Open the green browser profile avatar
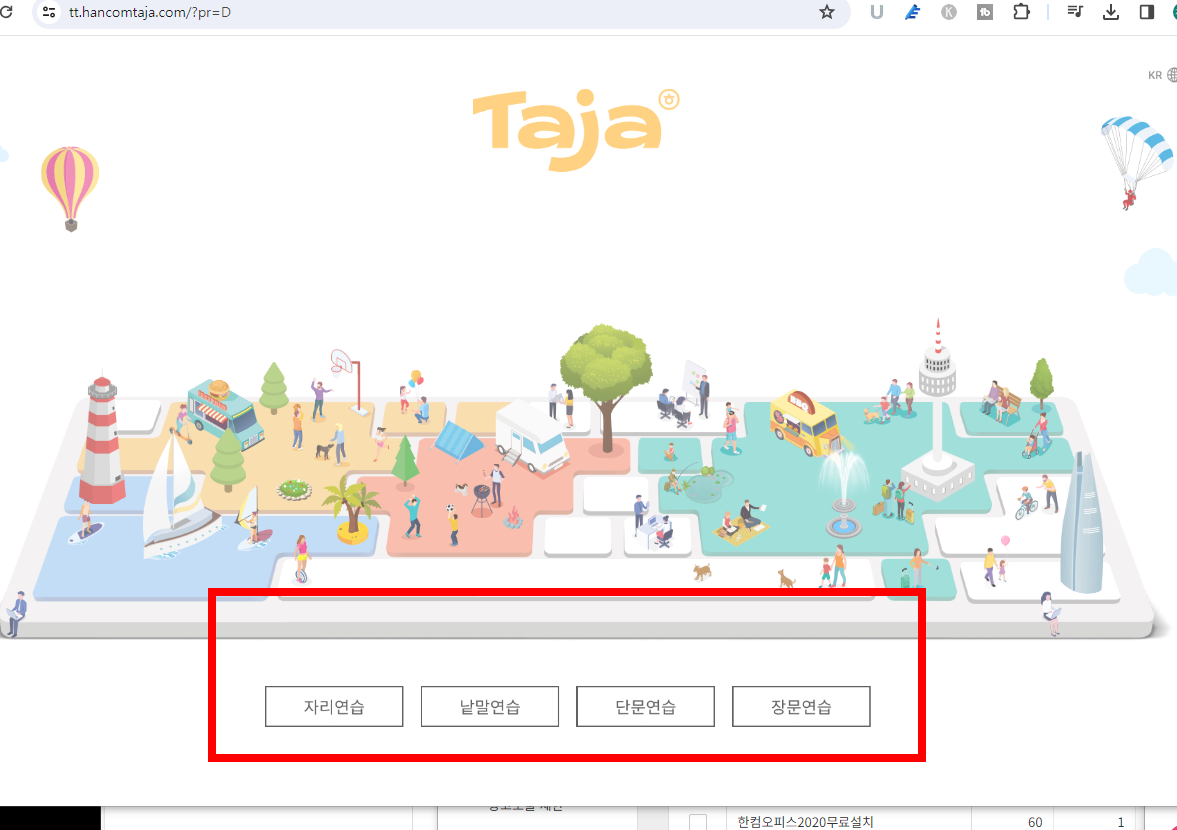This screenshot has height=830, width=1177. pos(1172,14)
